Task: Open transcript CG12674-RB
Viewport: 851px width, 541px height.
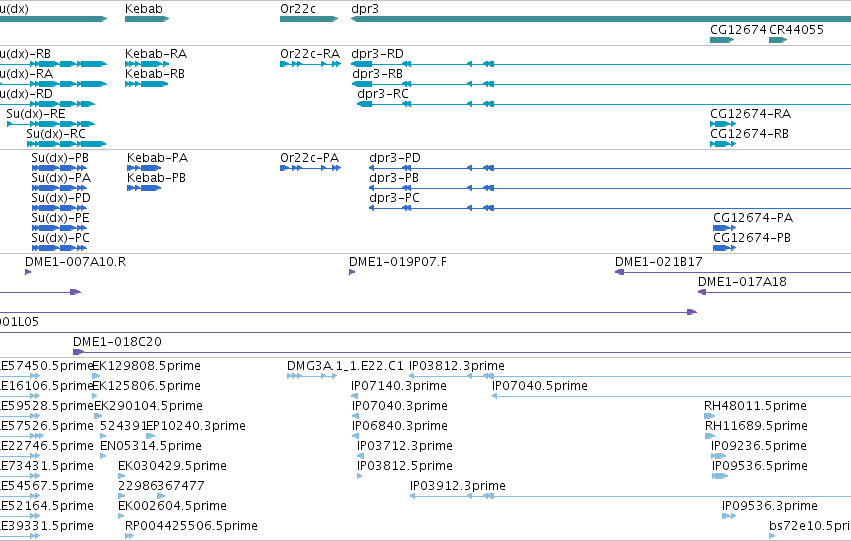Action: [x=749, y=134]
